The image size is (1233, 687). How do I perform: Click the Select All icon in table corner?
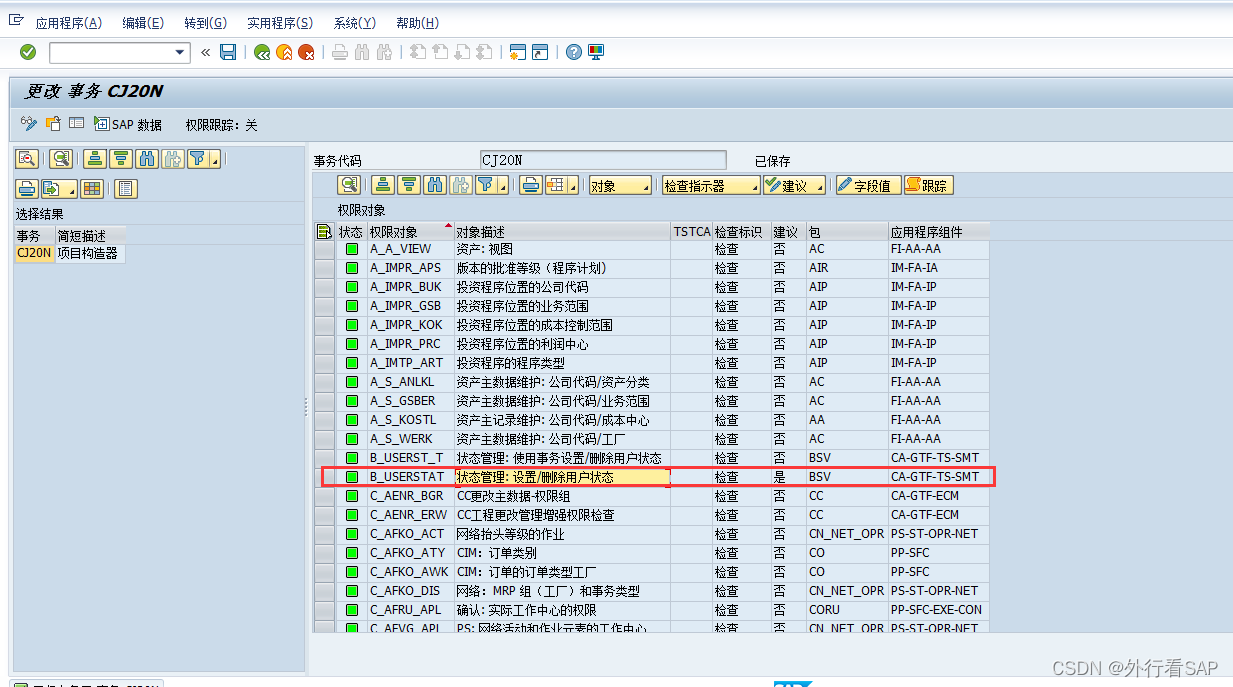[x=324, y=232]
